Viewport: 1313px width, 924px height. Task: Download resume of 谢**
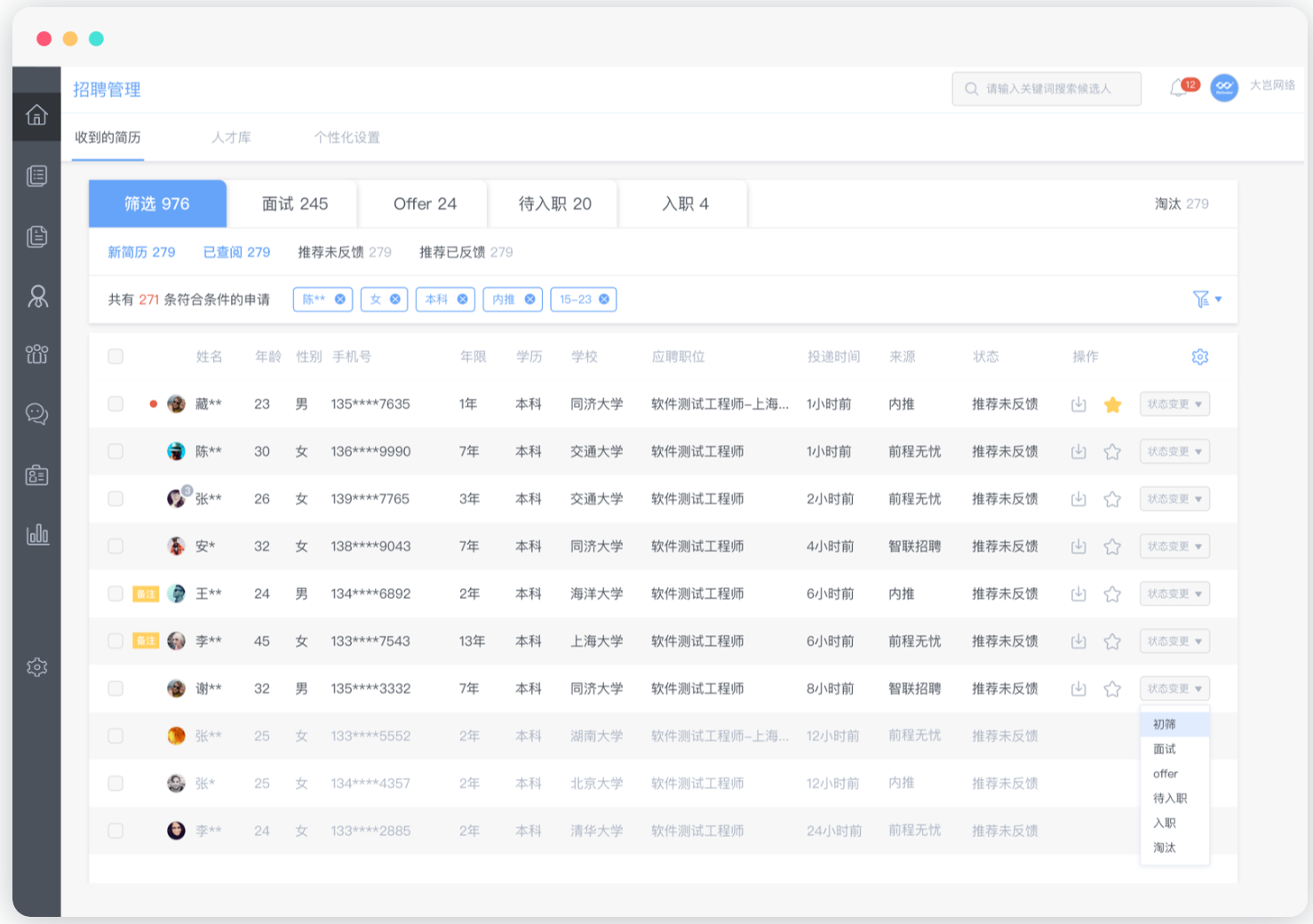click(x=1078, y=689)
